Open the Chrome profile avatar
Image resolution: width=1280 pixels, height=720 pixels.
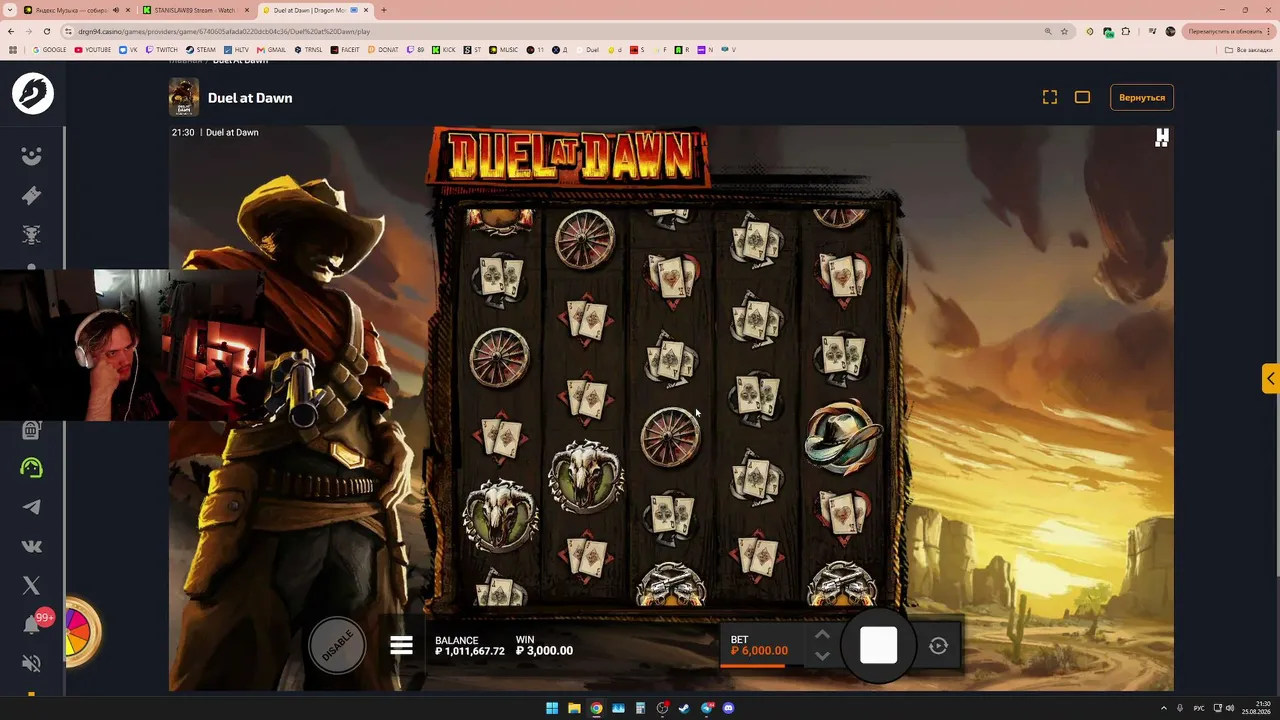(1171, 31)
